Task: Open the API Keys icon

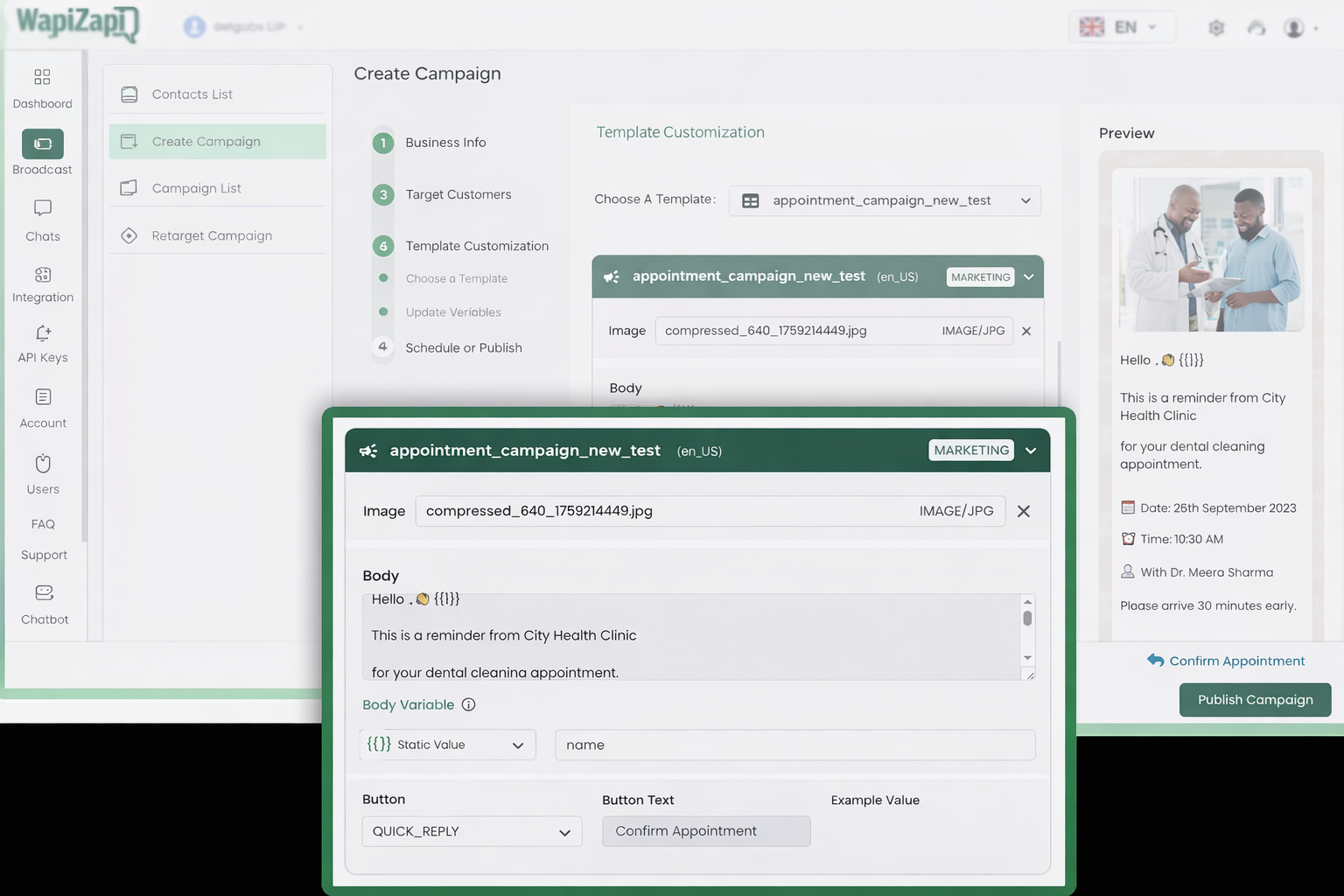Action: click(42, 333)
